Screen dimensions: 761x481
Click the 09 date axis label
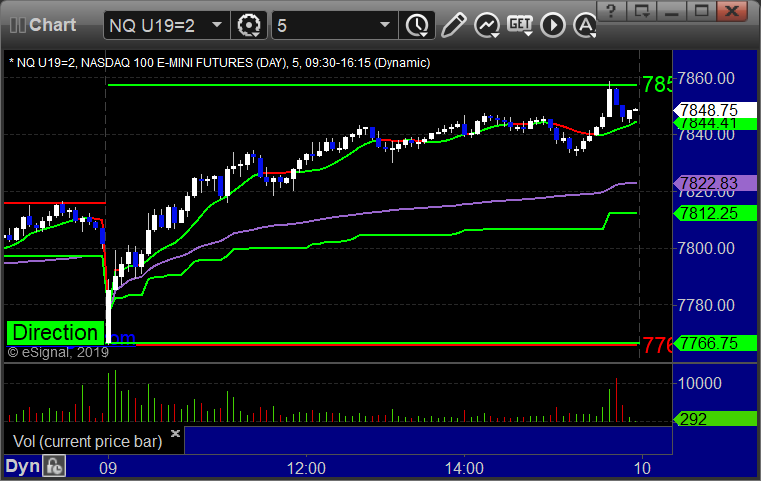[108, 468]
